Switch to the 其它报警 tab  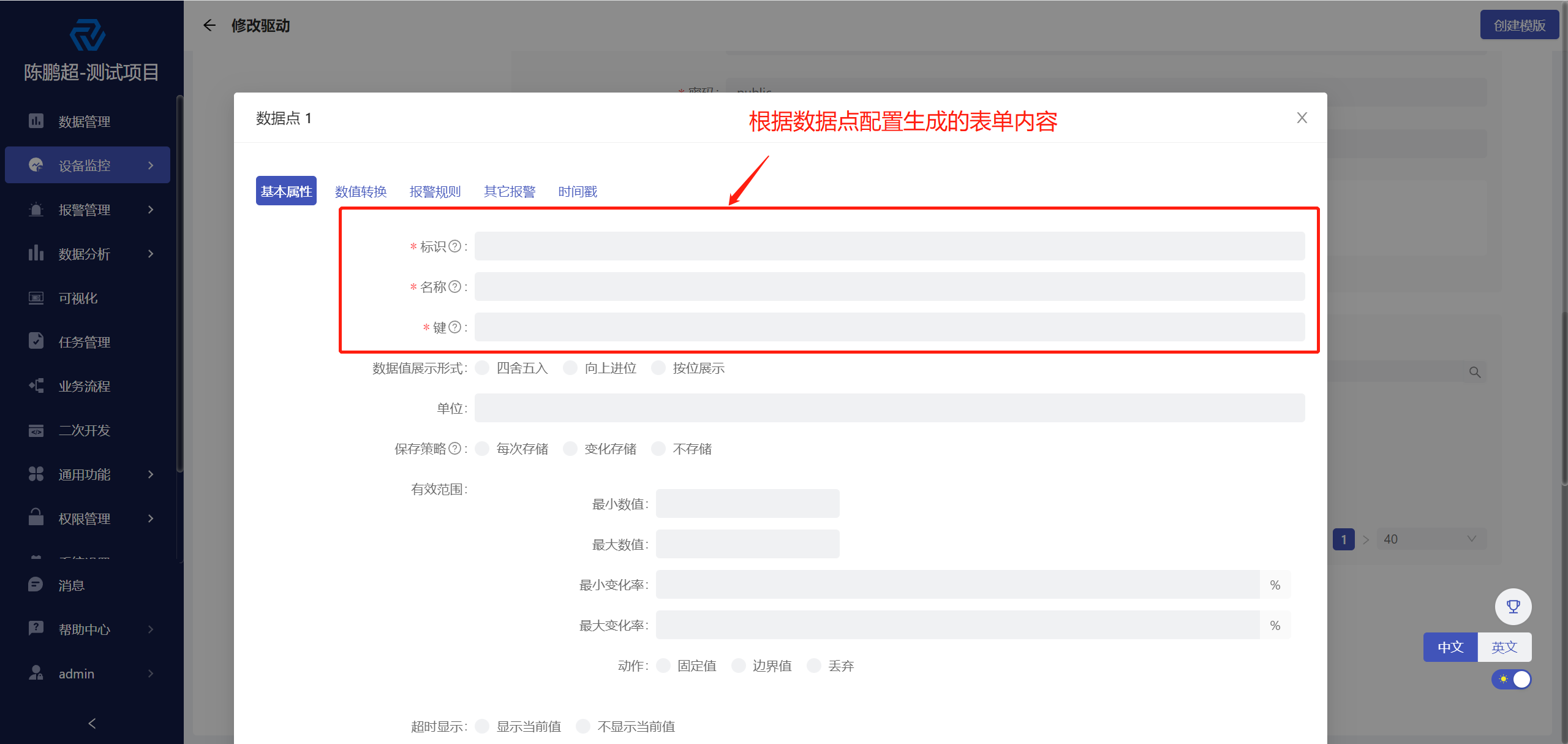(510, 191)
